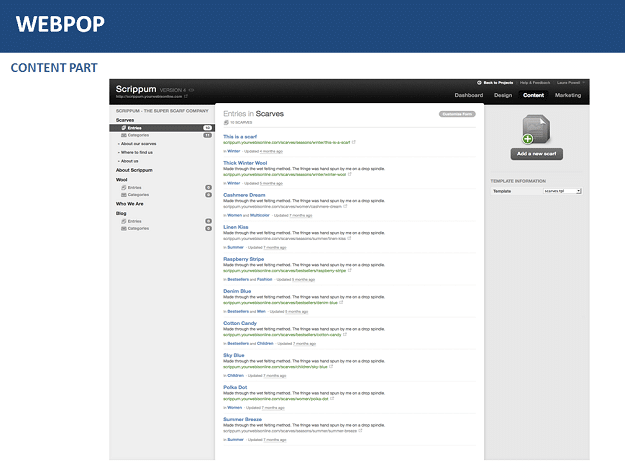The height and width of the screenshot is (467, 625).
Task: Click external link icon beside Sky Blue URL
Action: pyautogui.click(x=331, y=366)
